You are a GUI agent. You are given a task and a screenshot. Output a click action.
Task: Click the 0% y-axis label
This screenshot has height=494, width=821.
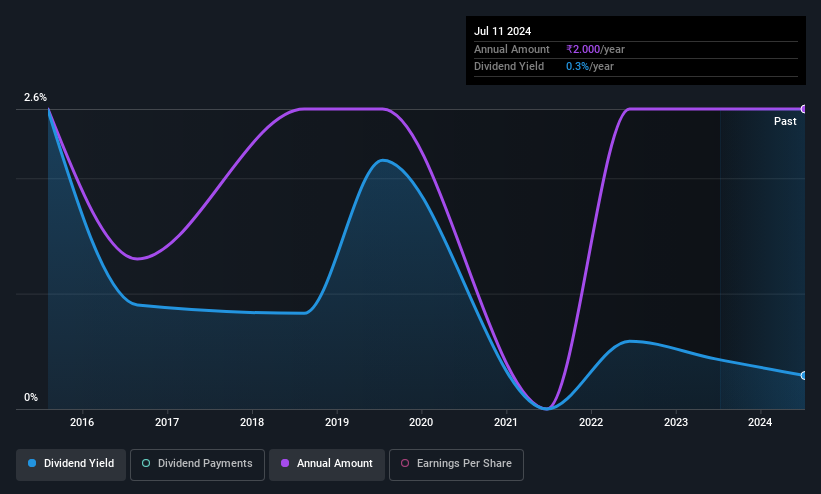(x=31, y=398)
